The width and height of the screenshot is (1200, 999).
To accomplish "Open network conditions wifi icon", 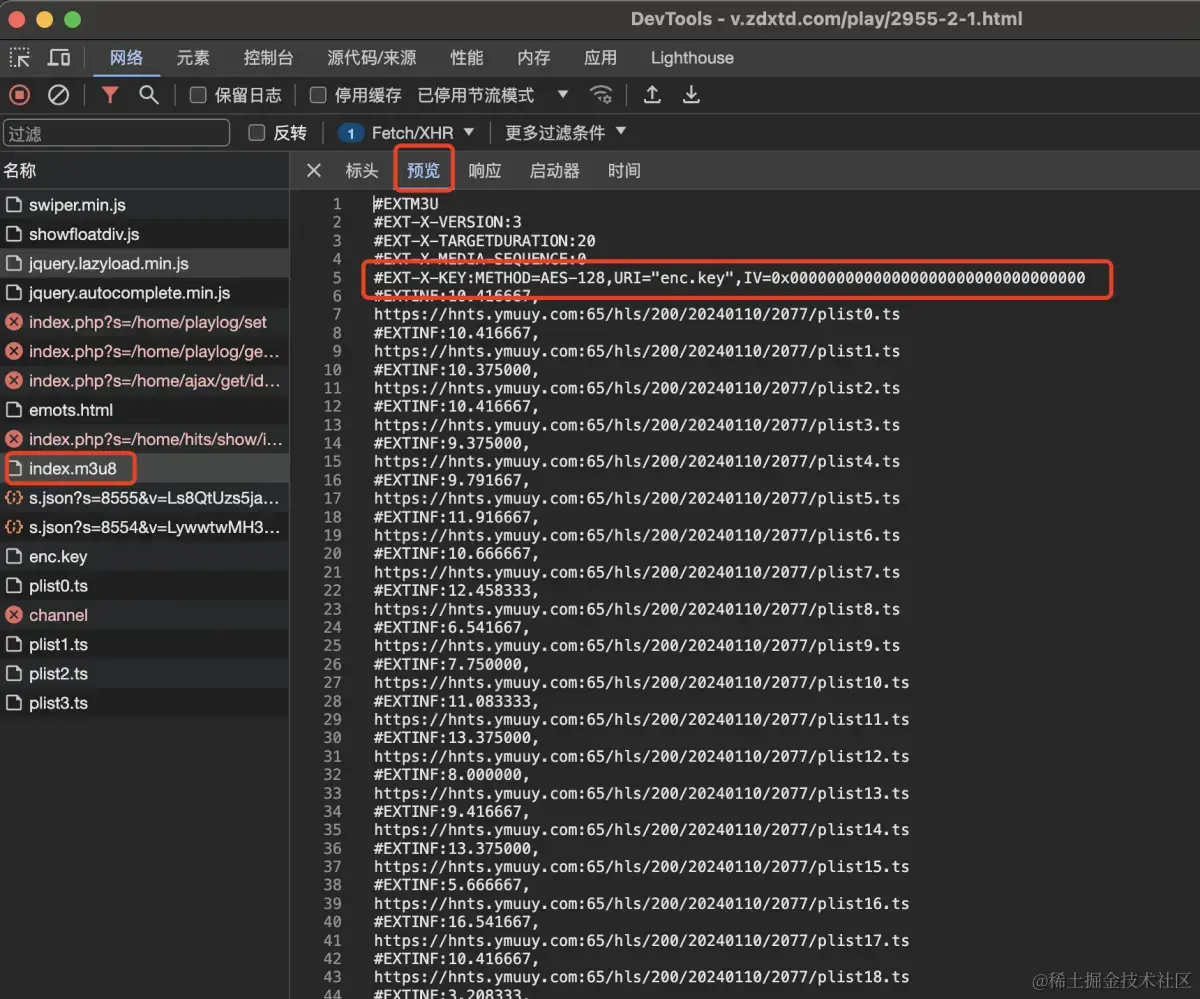I will pyautogui.click(x=601, y=95).
